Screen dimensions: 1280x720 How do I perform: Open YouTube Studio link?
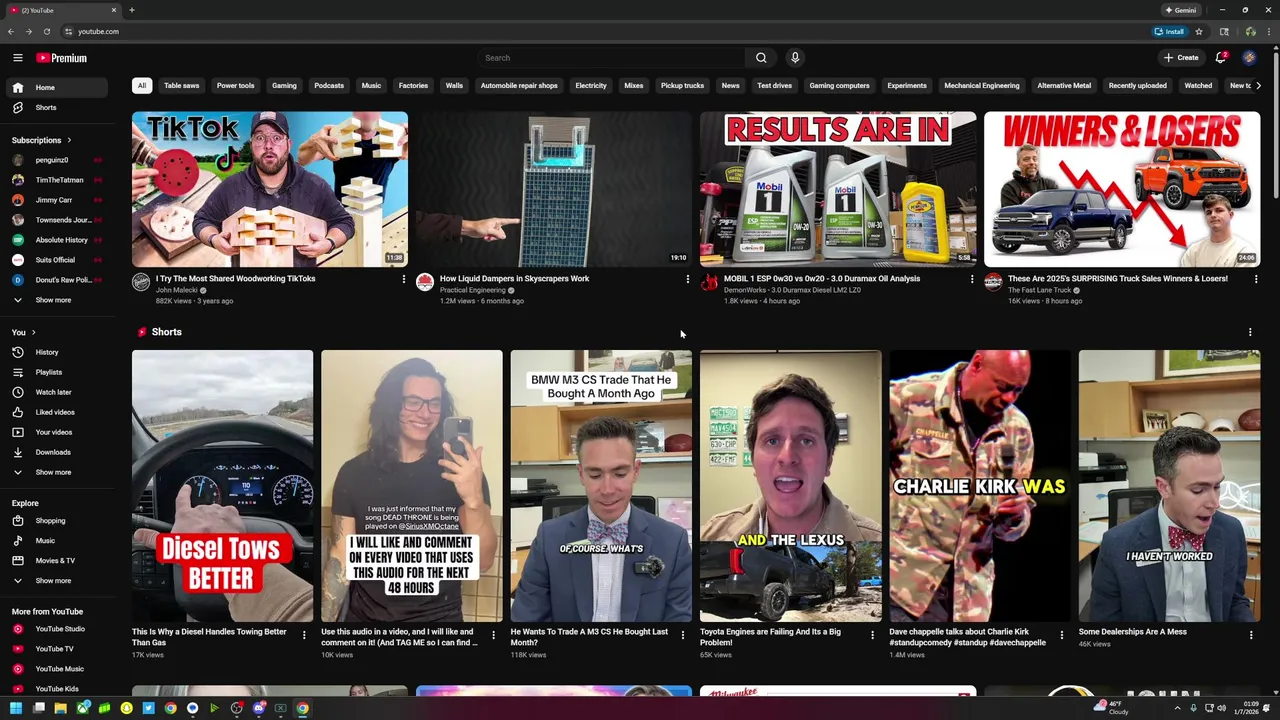point(56,629)
